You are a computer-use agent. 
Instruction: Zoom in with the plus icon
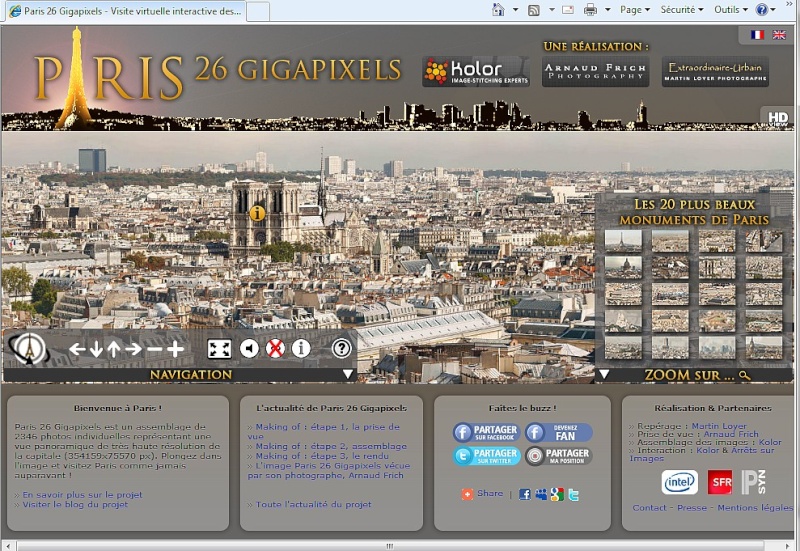tap(175, 349)
